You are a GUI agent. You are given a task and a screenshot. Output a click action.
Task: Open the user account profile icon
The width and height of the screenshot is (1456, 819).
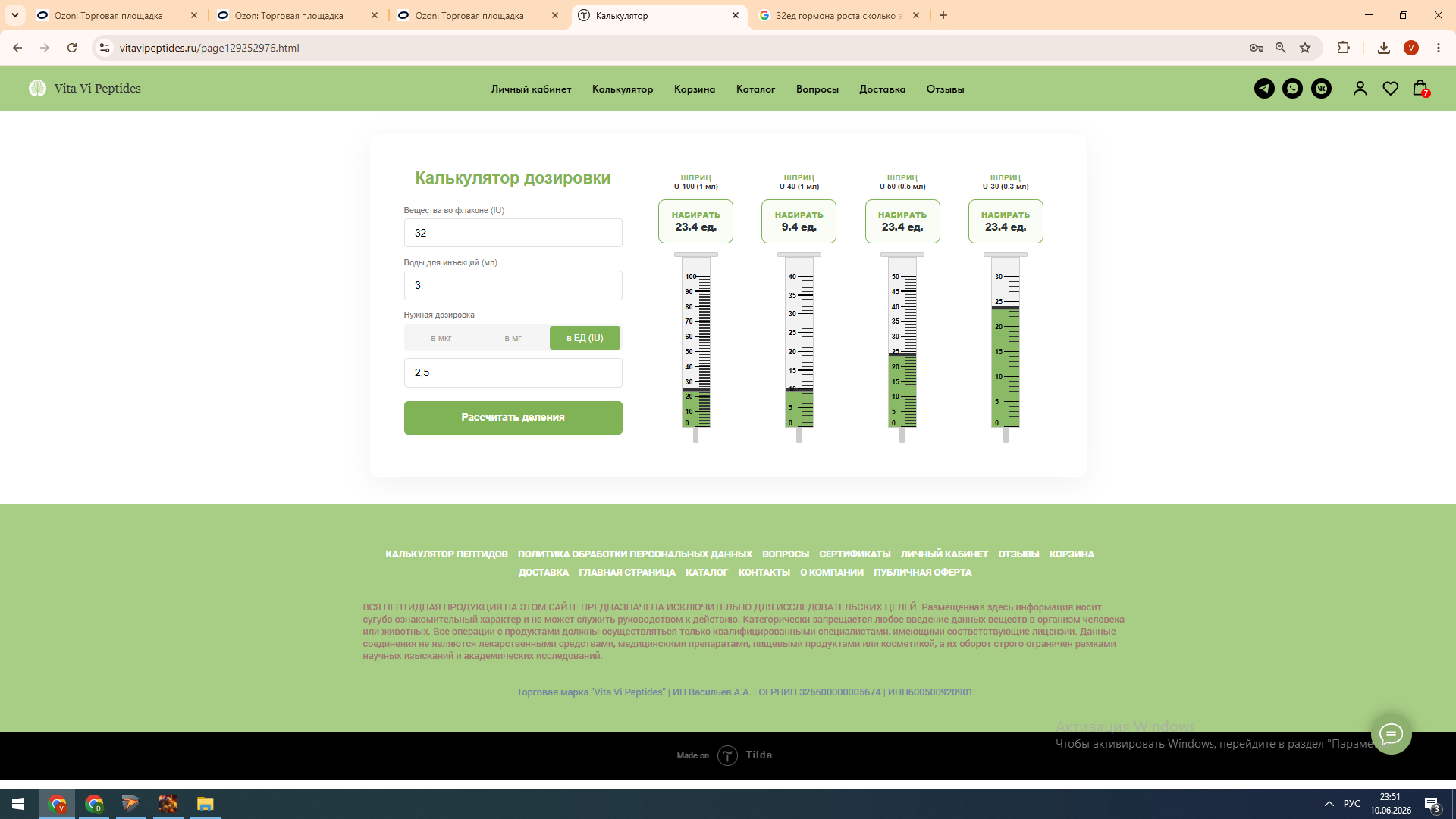coord(1360,89)
